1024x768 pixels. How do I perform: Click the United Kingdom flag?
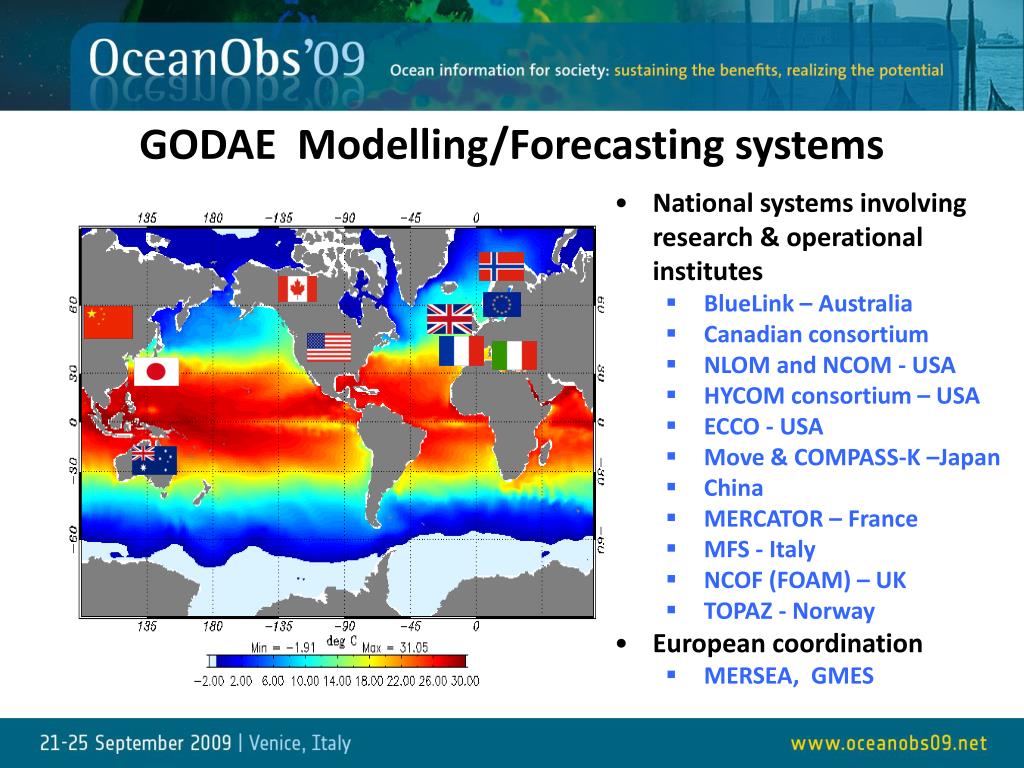450,319
